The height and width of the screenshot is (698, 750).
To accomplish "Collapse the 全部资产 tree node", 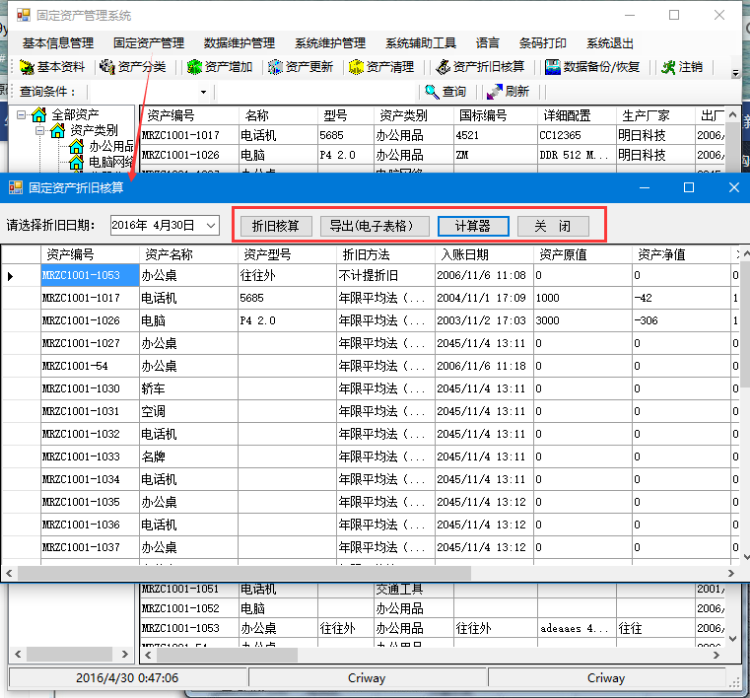I will tap(22, 115).
